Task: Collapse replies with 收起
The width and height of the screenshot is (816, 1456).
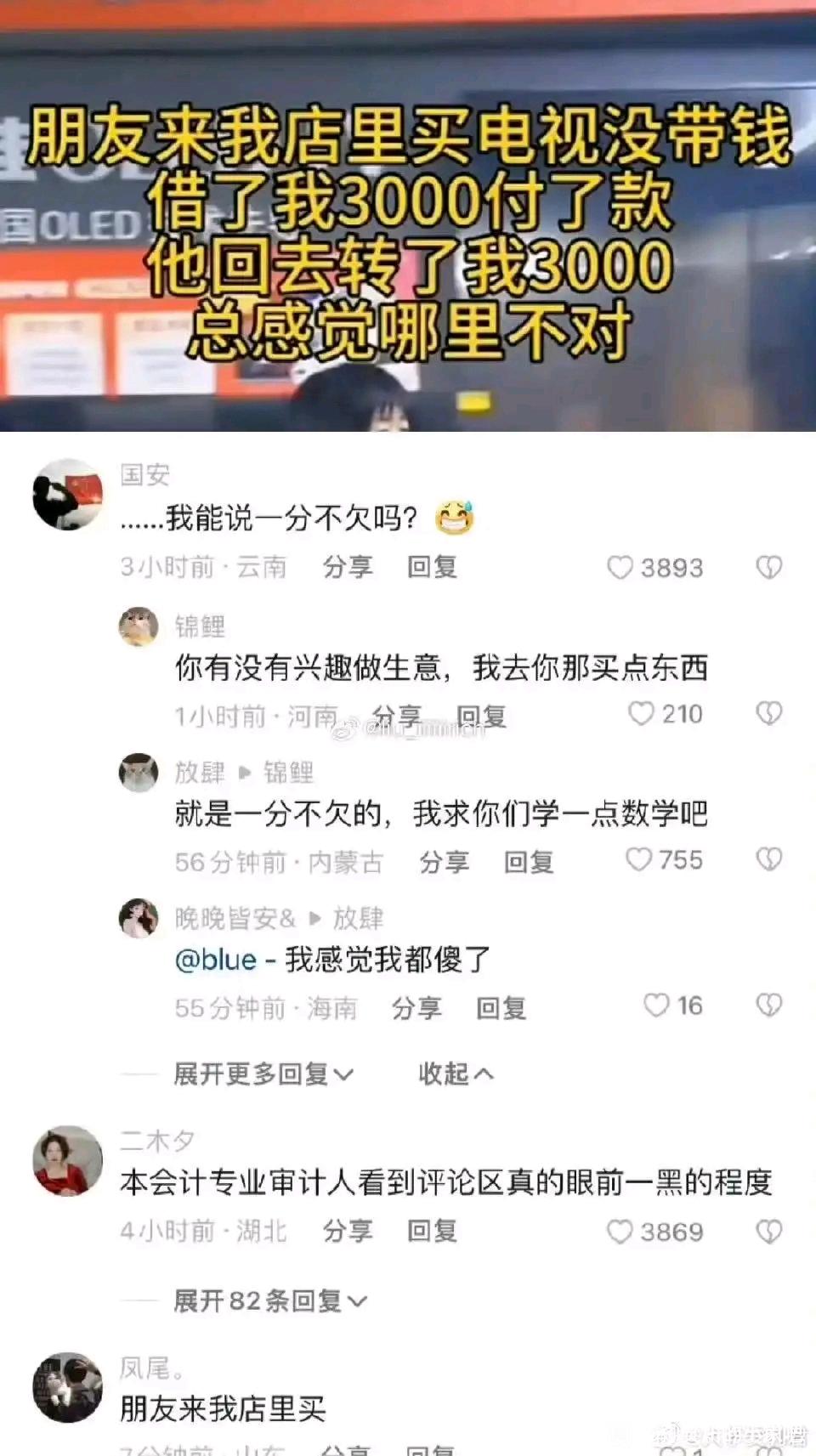Action: [x=456, y=1074]
